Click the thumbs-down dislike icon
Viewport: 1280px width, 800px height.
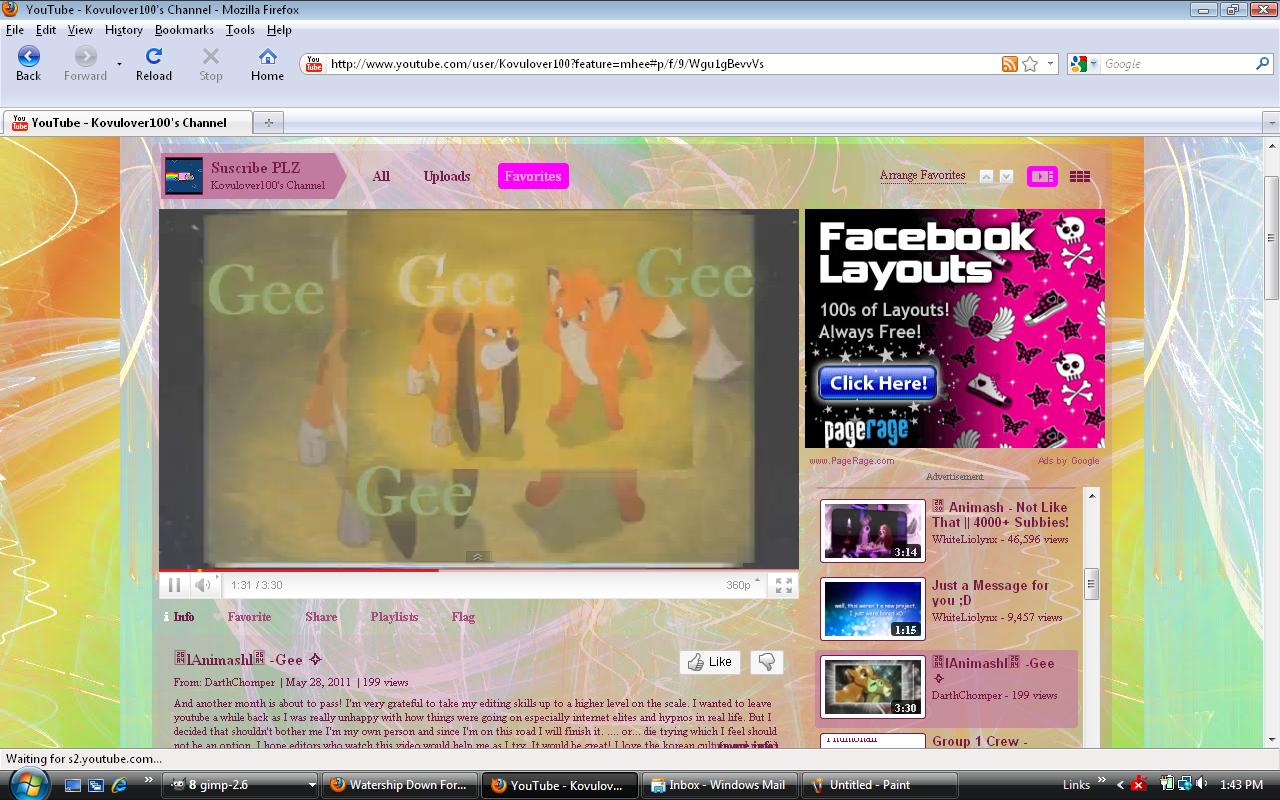(x=767, y=662)
